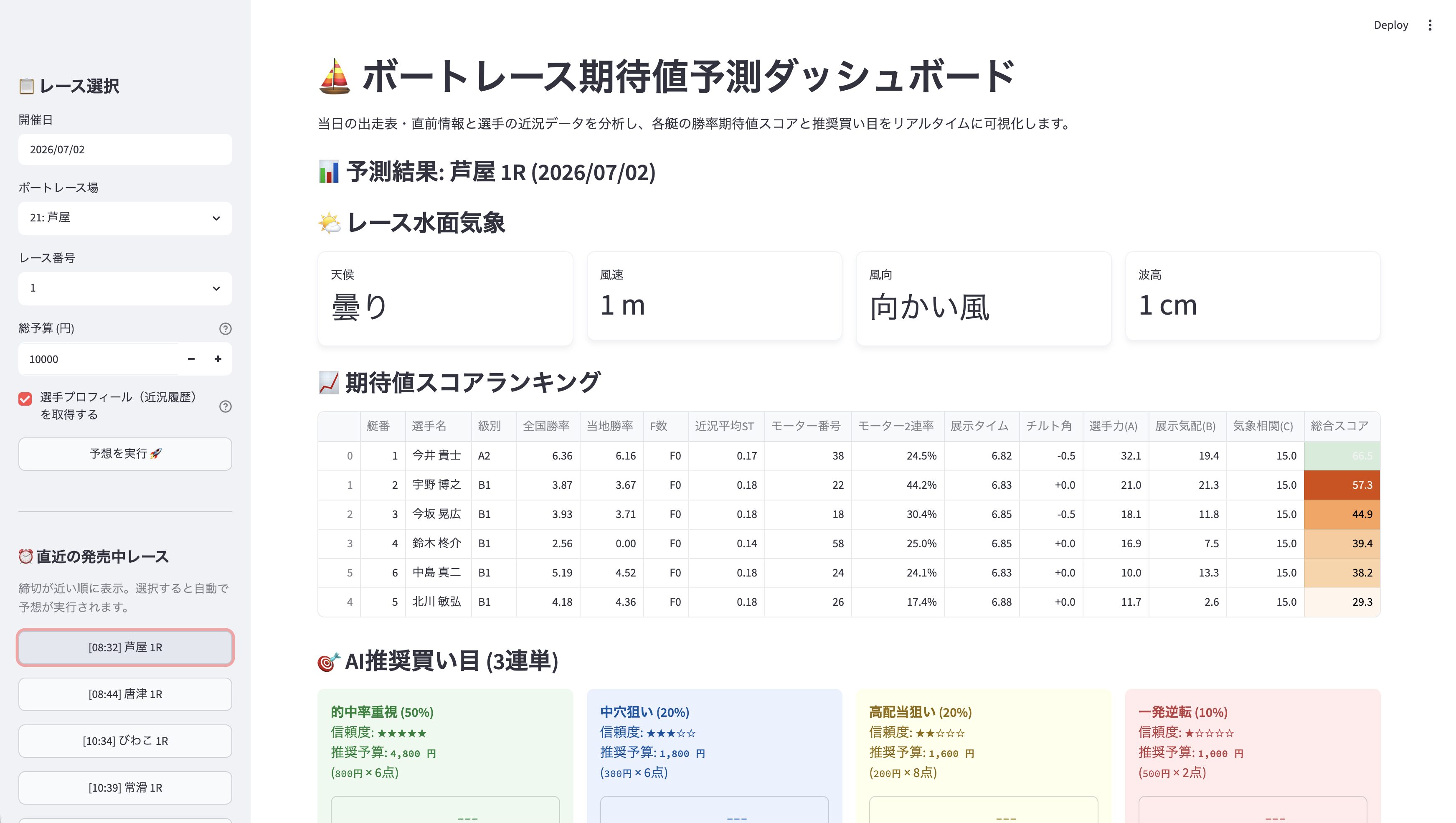Click the 選手名 column header
1456x823 pixels.
click(x=438, y=426)
